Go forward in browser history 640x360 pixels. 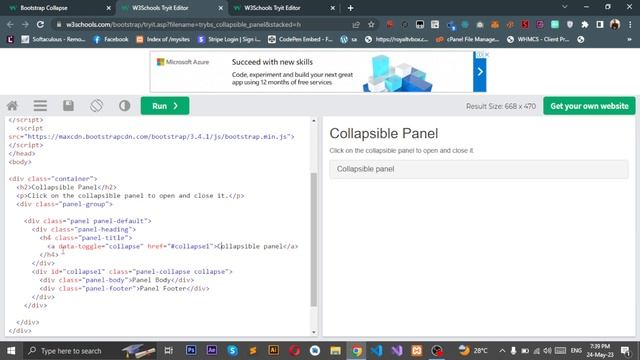coord(25,24)
